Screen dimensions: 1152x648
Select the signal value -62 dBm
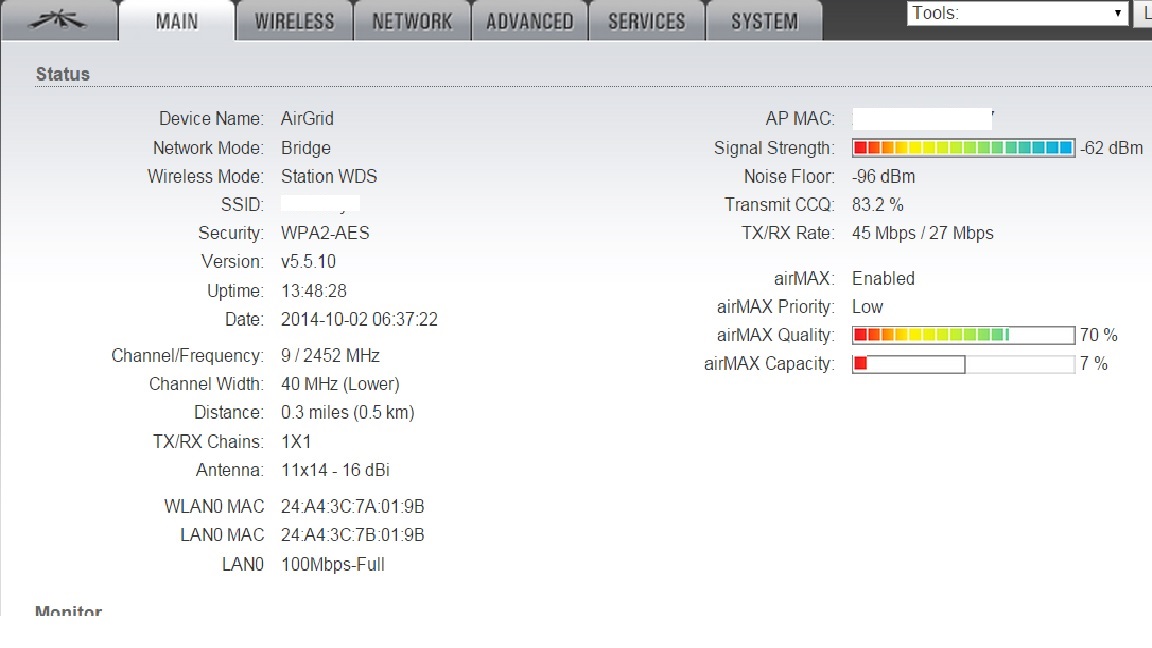tap(1112, 148)
